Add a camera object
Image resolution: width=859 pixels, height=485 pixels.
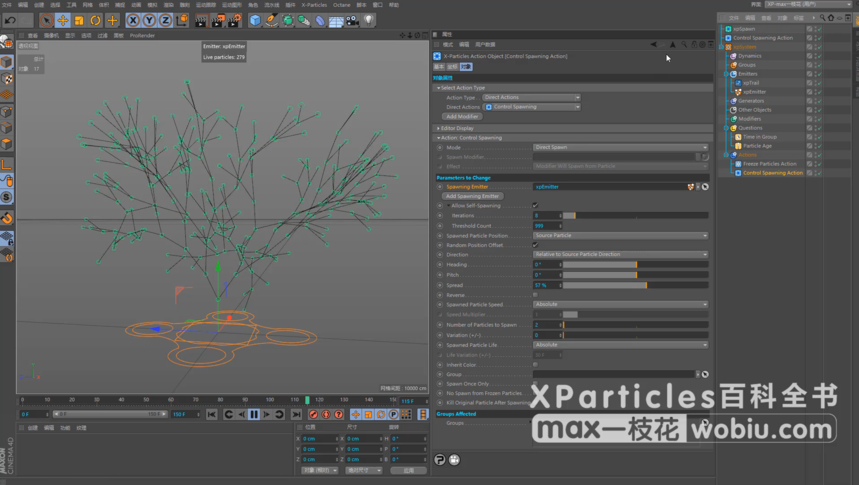pyautogui.click(x=352, y=21)
